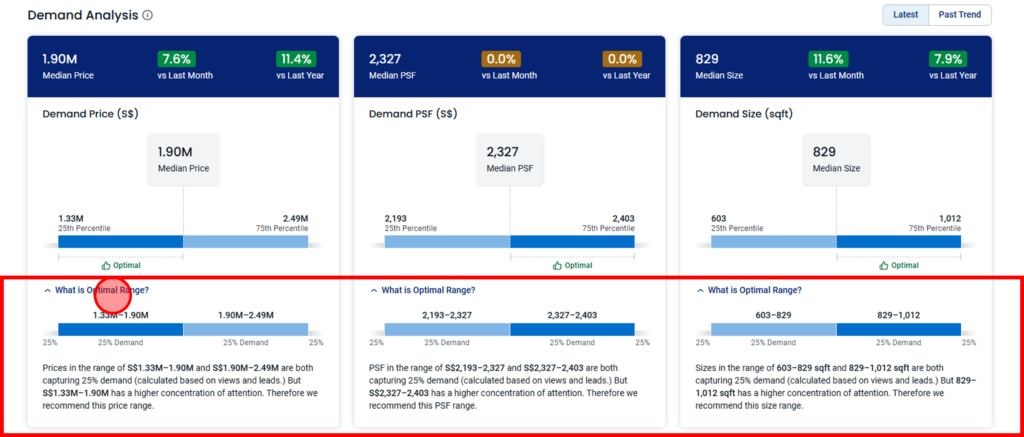Click the dark blue 1.33M–1.90M price bar

coord(121,329)
